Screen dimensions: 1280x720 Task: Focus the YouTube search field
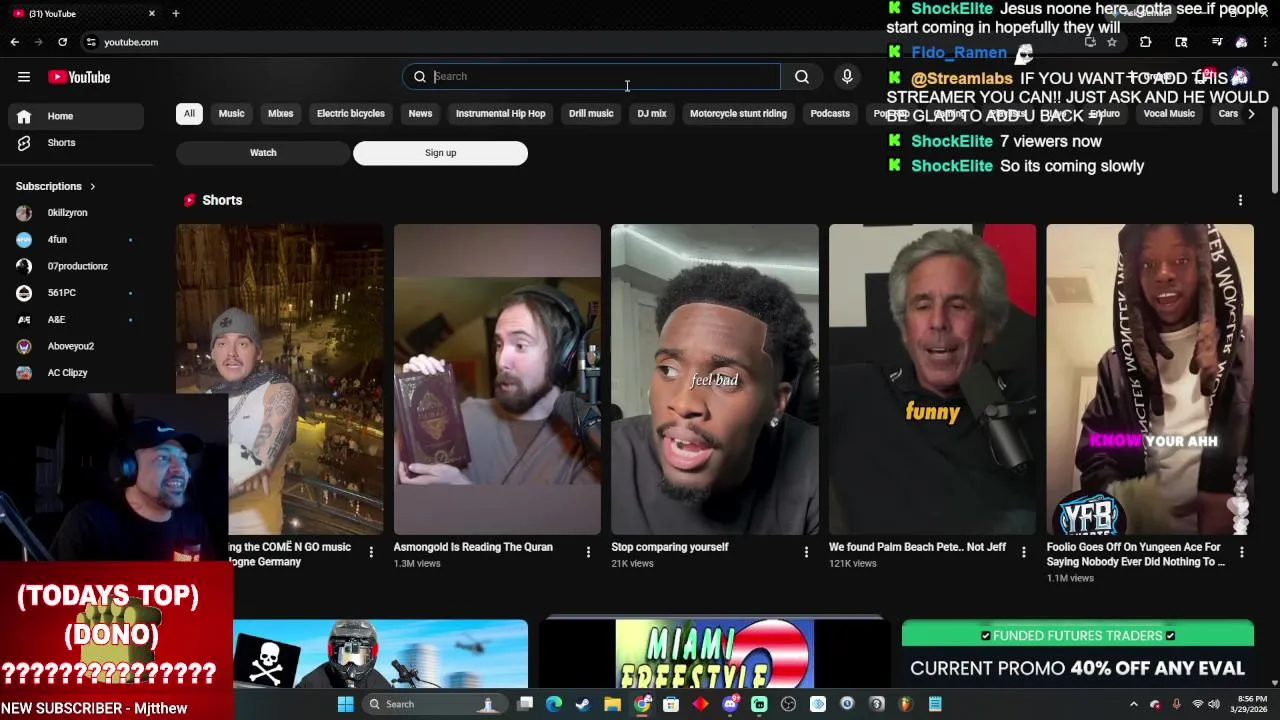(x=591, y=77)
